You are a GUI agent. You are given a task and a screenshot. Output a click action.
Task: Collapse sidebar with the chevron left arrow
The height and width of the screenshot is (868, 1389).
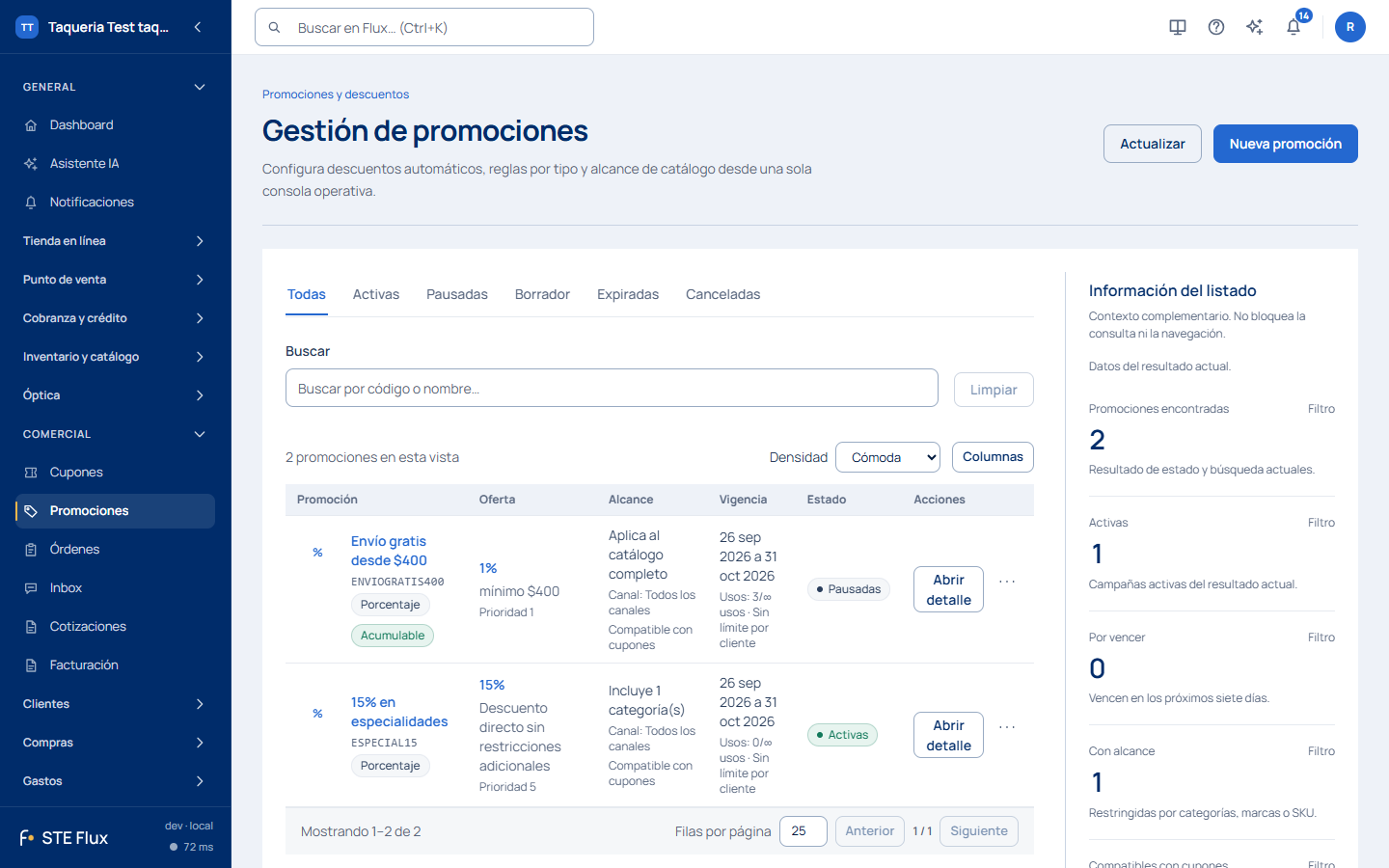tap(198, 27)
